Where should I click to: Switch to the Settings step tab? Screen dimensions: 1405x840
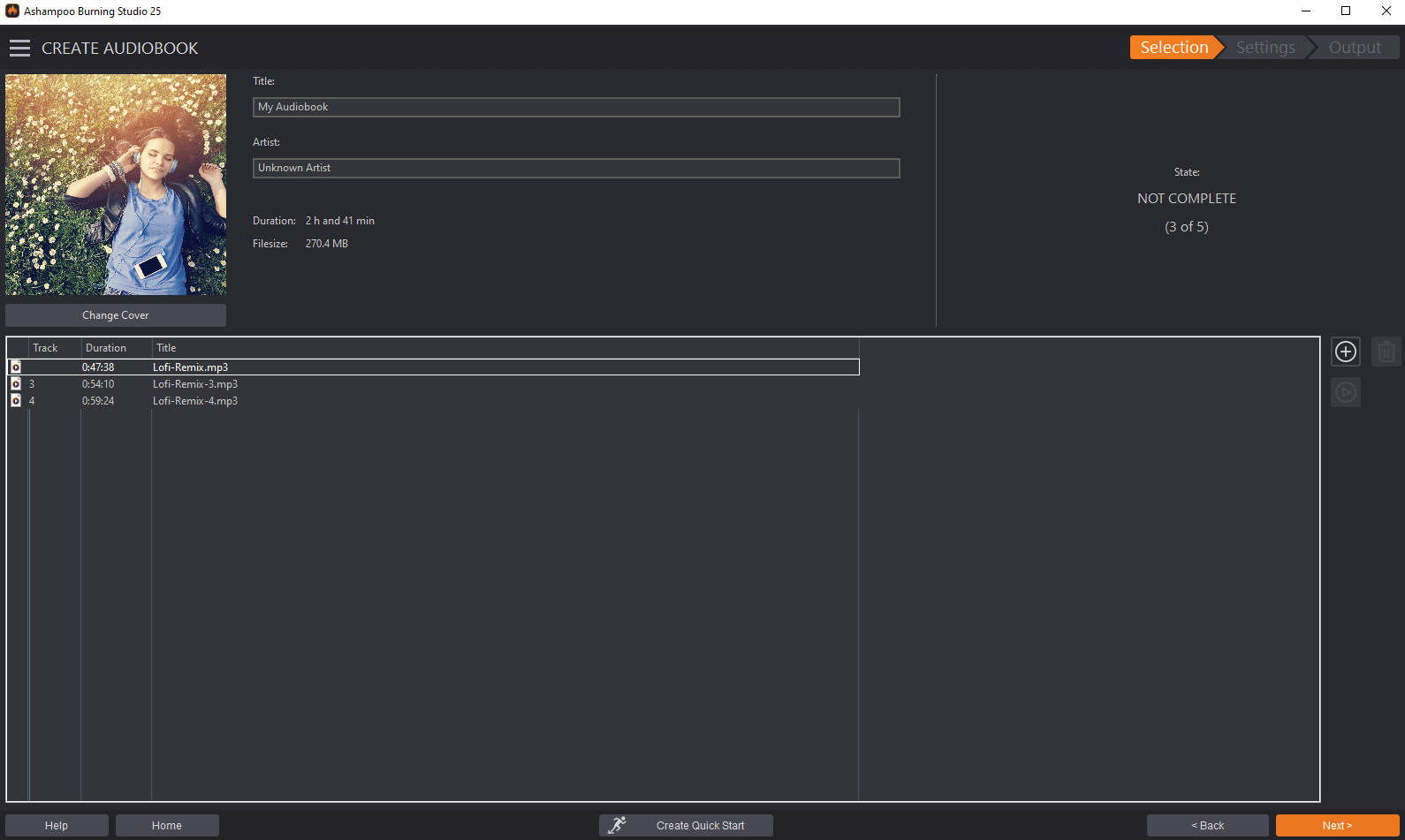tap(1265, 48)
